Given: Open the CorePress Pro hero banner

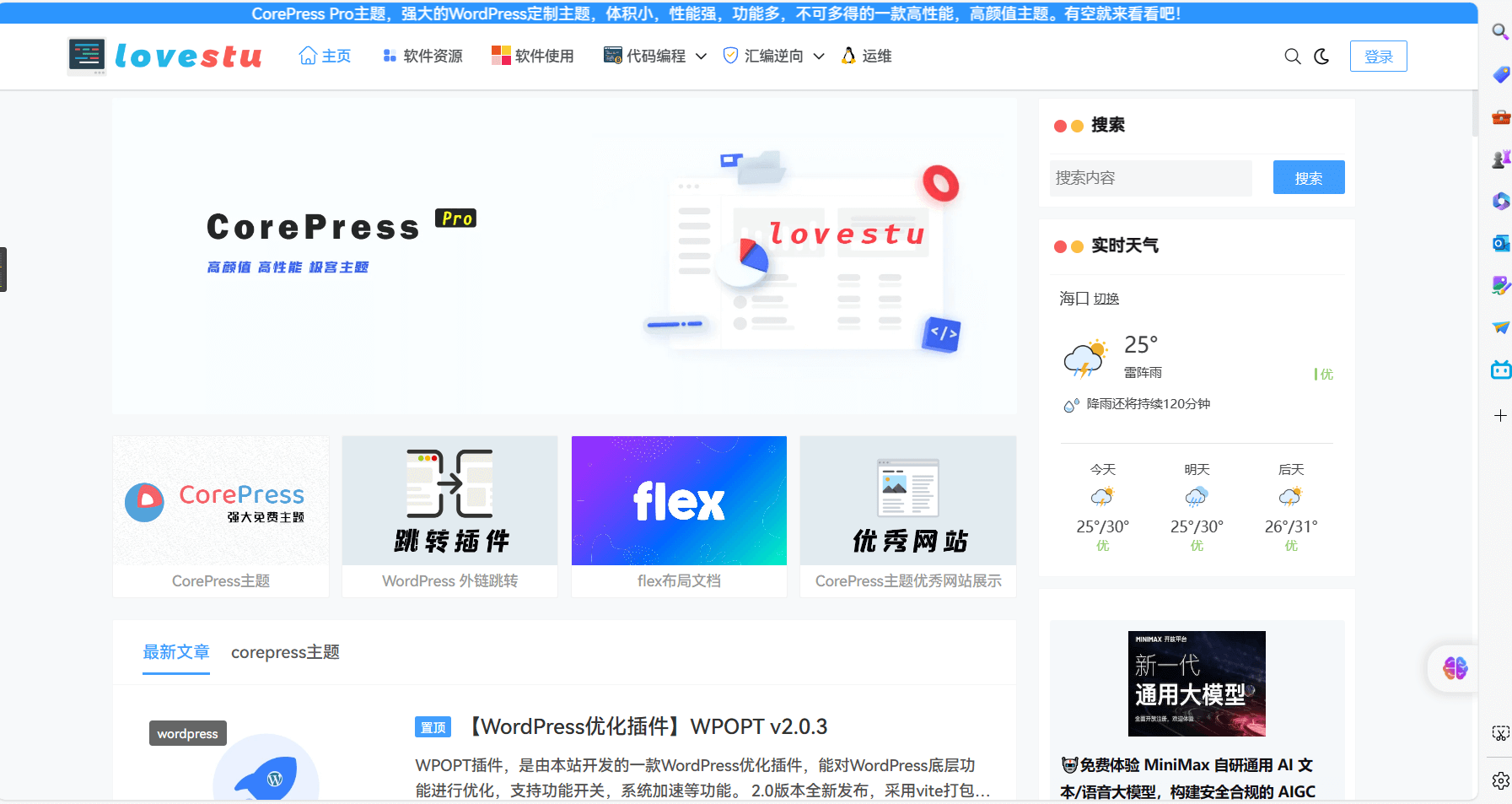Looking at the screenshot, I should click(564, 256).
